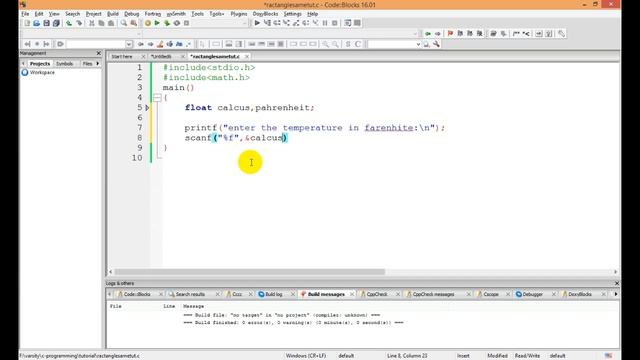This screenshot has width=640, height=360.
Task: Switch to the Search results tab
Action: 190,294
